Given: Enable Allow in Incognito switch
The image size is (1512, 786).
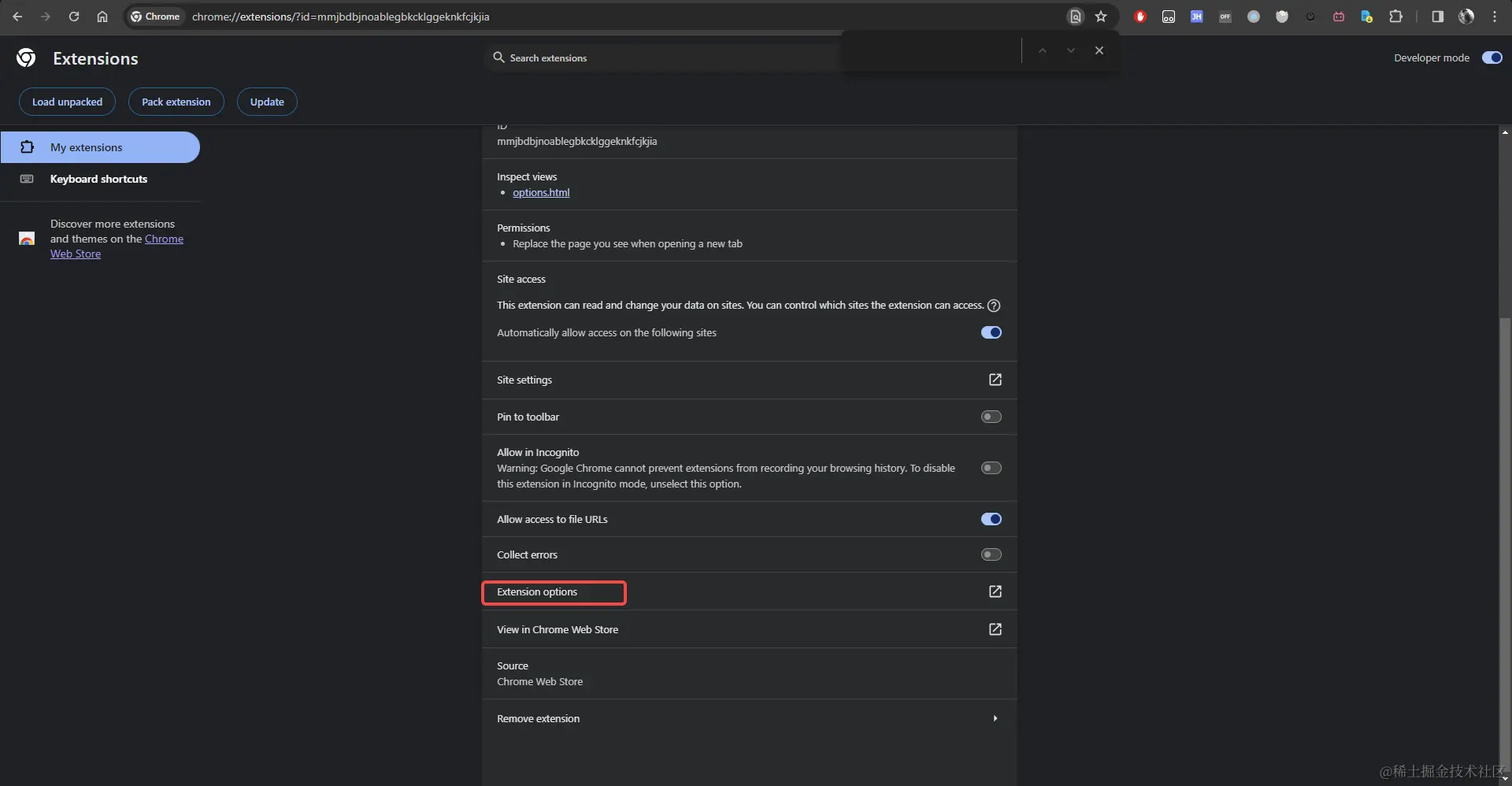Looking at the screenshot, I should click(x=991, y=468).
